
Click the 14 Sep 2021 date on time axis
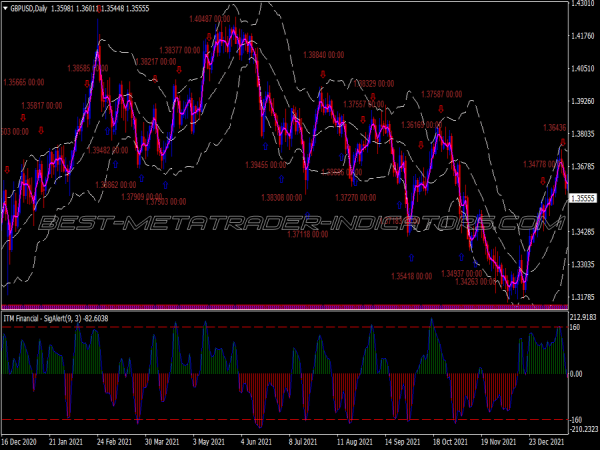coord(402,442)
